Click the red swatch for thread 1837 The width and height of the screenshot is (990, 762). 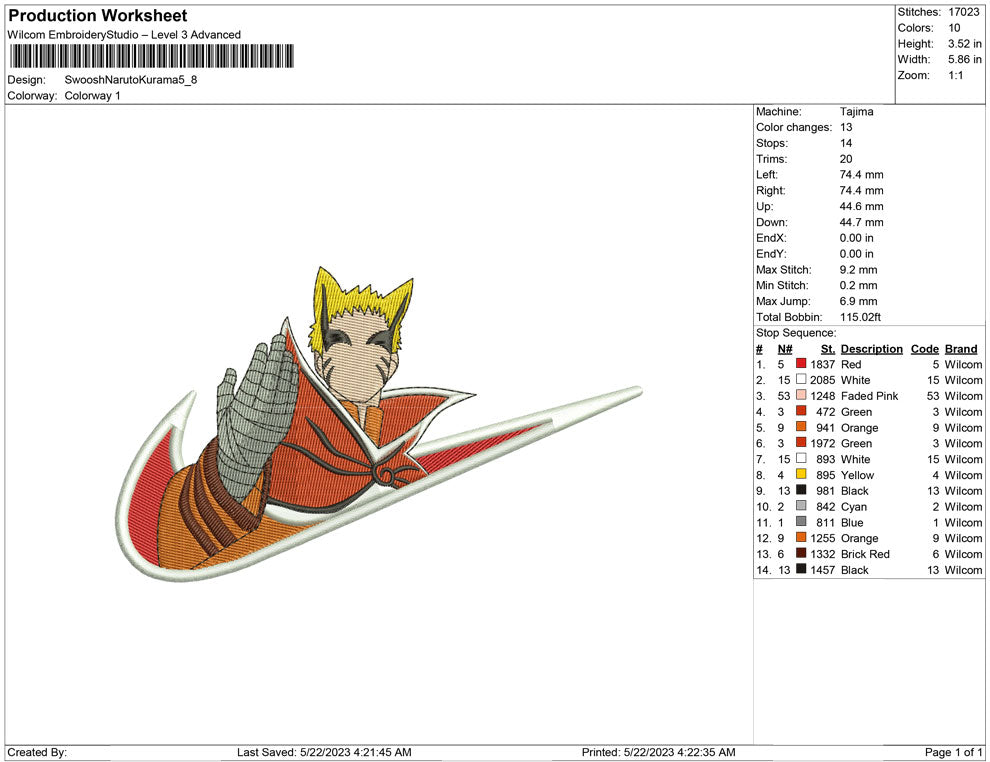point(801,364)
